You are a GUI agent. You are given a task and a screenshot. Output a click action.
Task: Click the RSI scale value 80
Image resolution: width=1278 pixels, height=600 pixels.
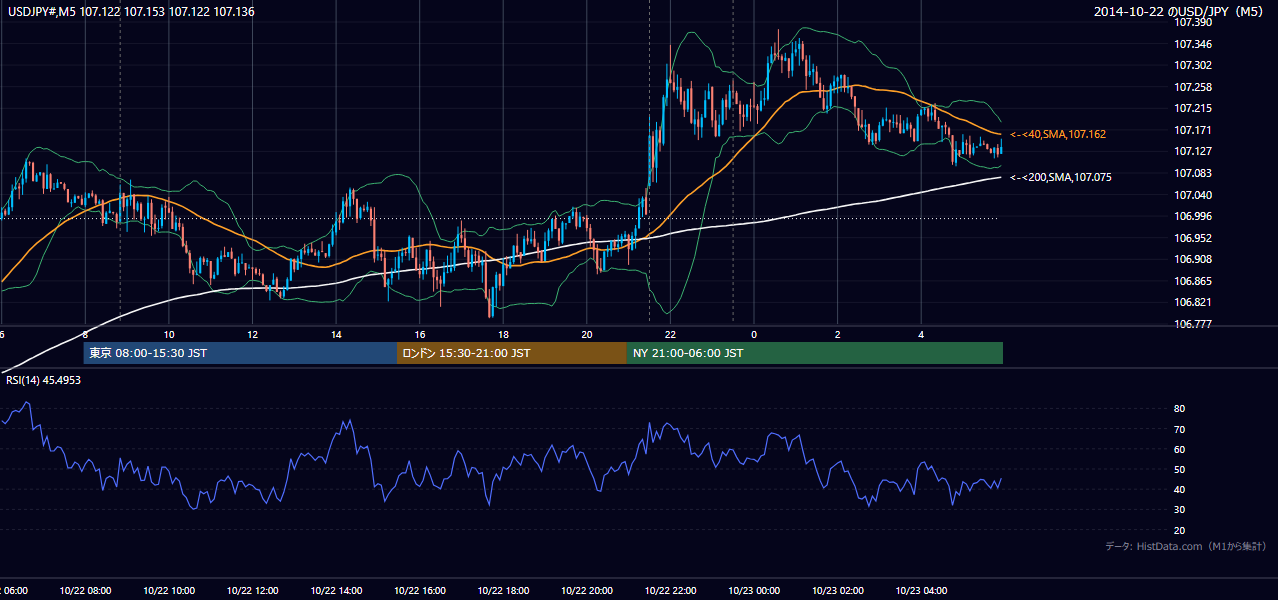1179,409
